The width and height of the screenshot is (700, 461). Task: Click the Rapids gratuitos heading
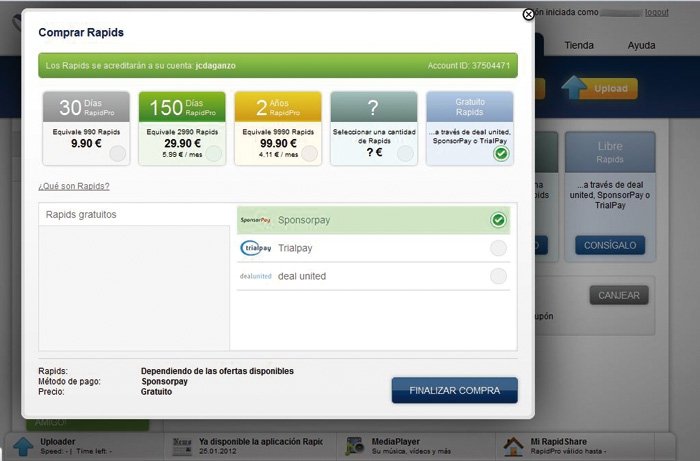pyautogui.click(x=81, y=215)
